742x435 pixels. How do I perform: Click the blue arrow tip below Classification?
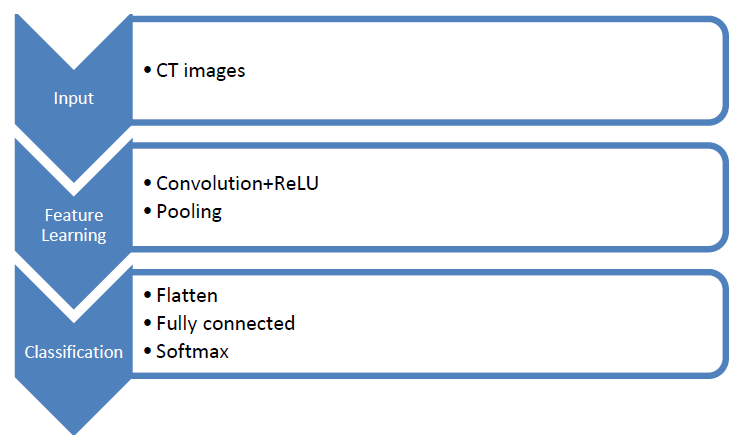(x=73, y=419)
